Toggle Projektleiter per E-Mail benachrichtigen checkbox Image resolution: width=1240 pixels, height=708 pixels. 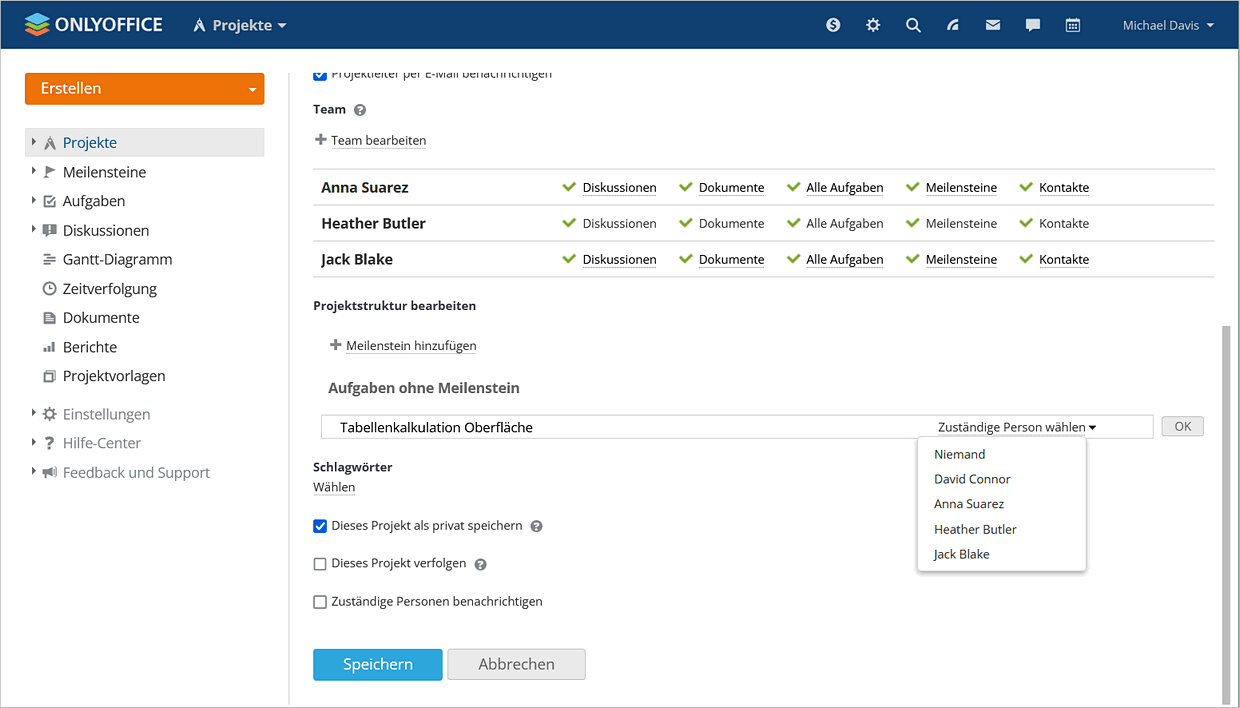(320, 74)
